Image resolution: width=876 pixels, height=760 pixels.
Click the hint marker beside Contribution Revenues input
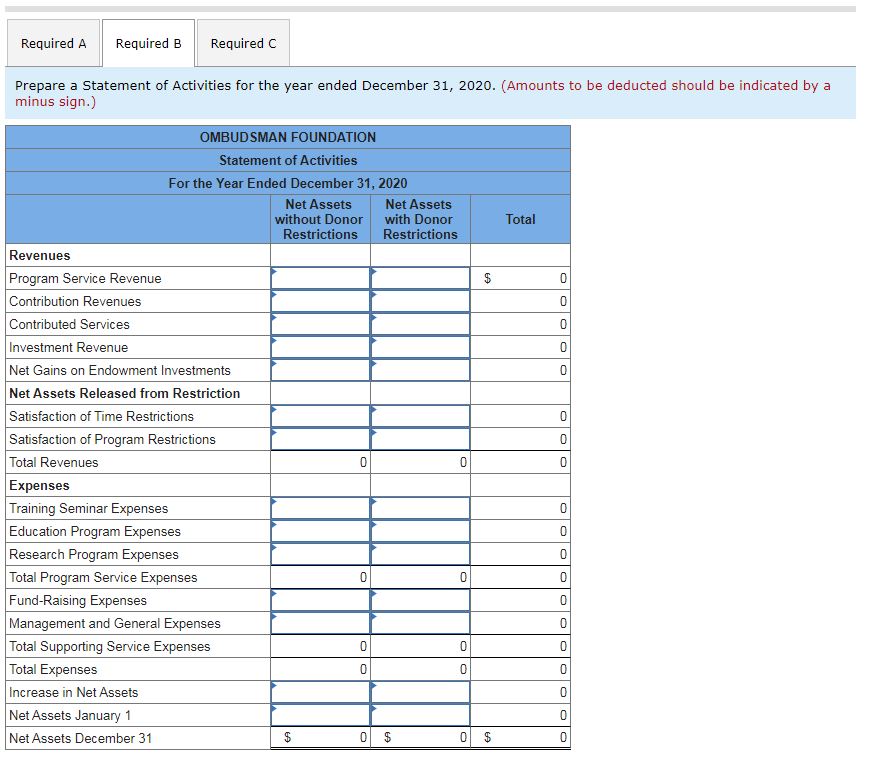point(273,295)
